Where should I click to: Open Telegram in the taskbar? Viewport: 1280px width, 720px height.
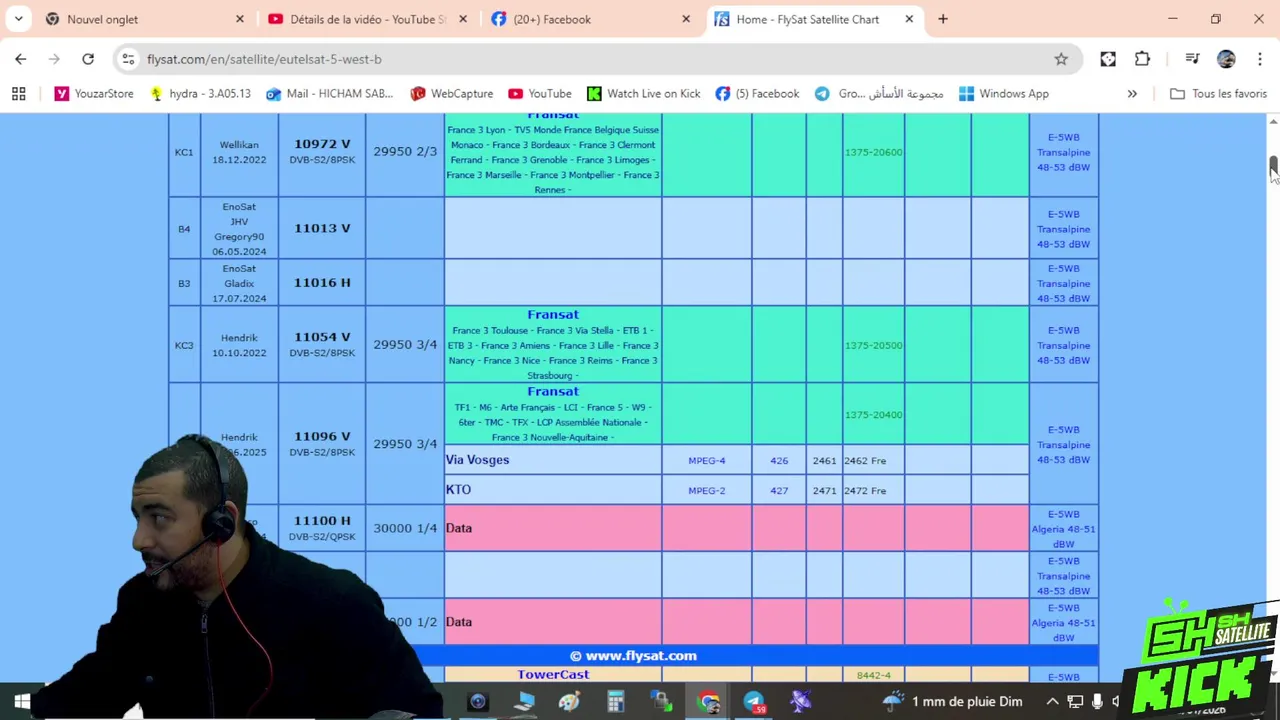pyautogui.click(x=754, y=702)
